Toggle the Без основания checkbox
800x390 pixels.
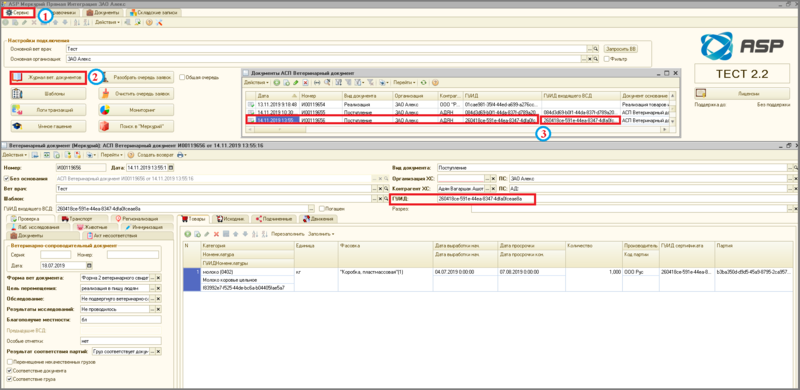pos(7,179)
